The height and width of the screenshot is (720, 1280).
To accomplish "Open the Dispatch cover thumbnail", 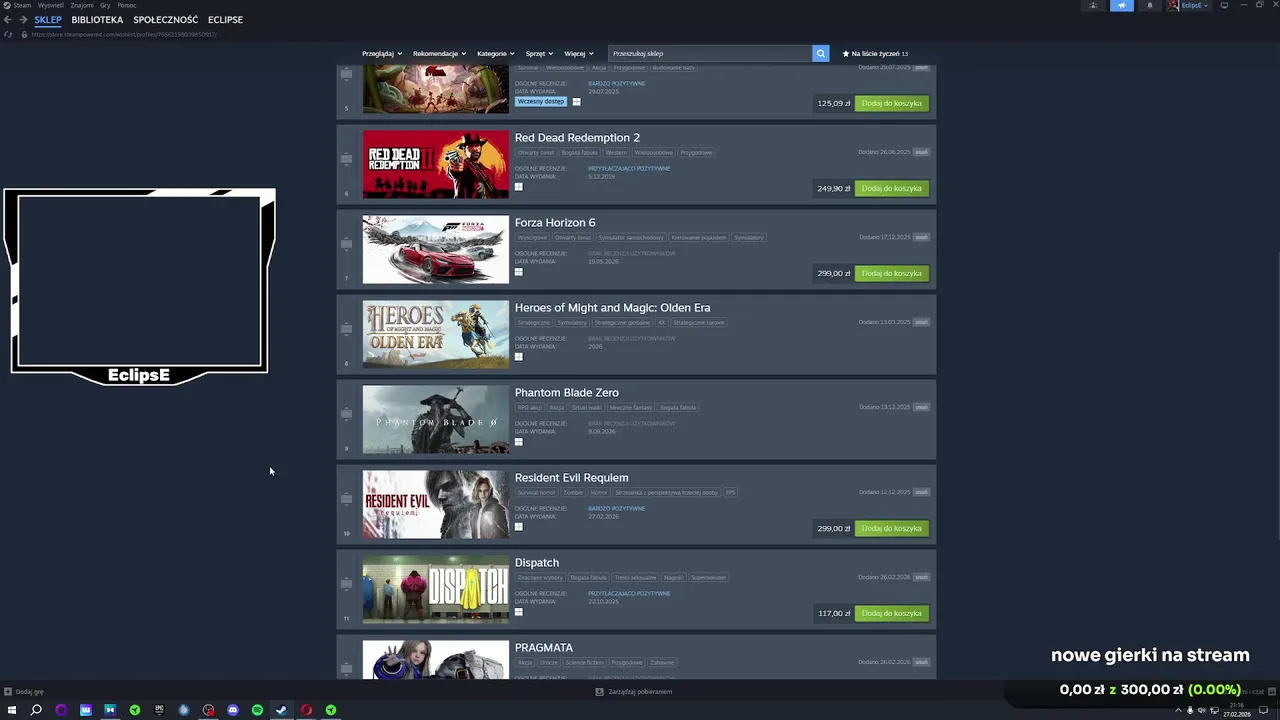I will tap(435, 589).
